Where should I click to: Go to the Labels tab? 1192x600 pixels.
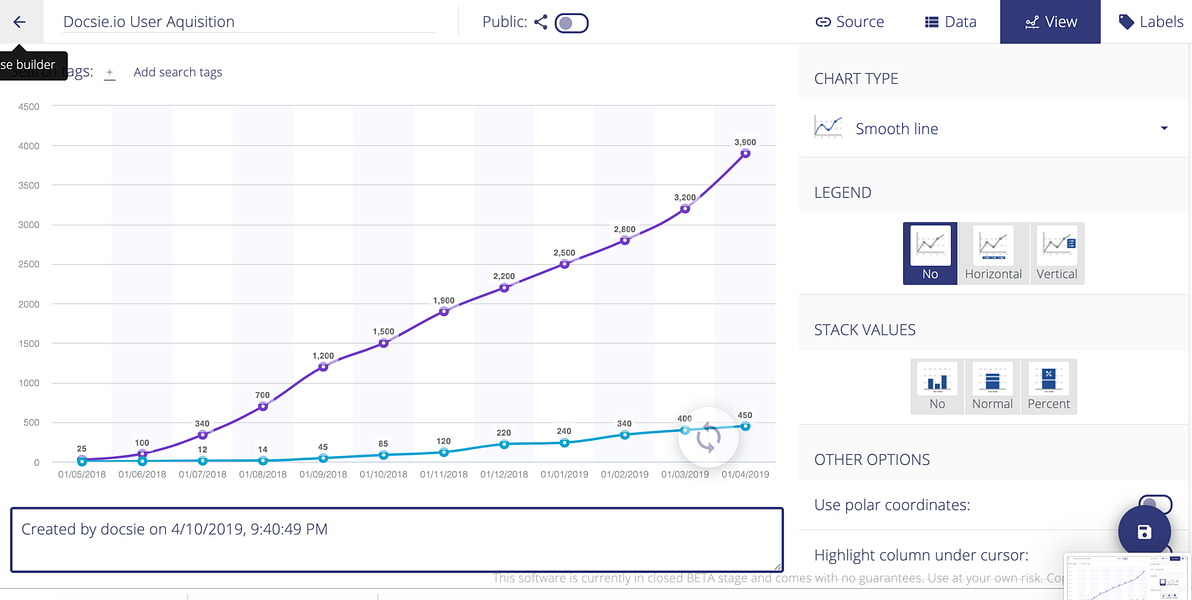tap(1151, 22)
